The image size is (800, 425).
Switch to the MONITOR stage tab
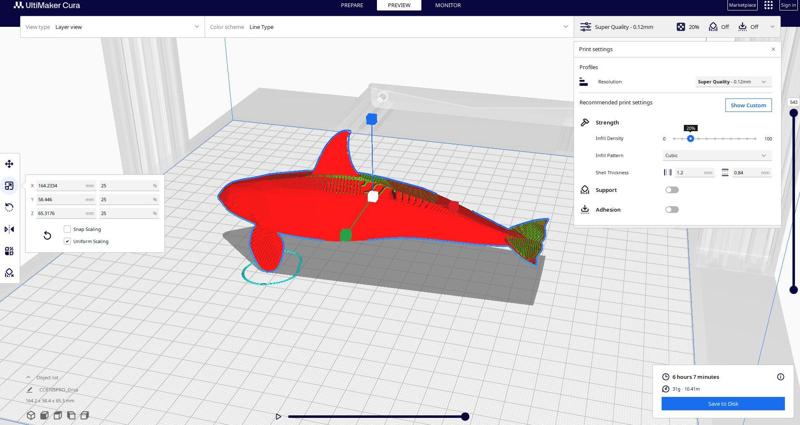click(x=448, y=5)
